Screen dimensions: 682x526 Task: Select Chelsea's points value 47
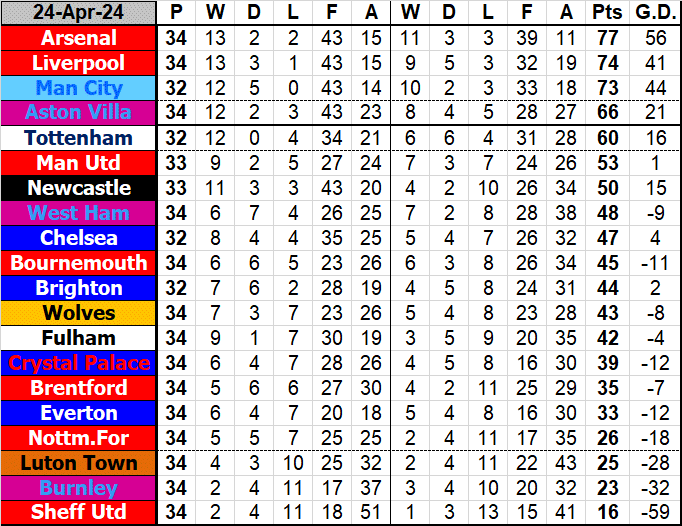605,238
